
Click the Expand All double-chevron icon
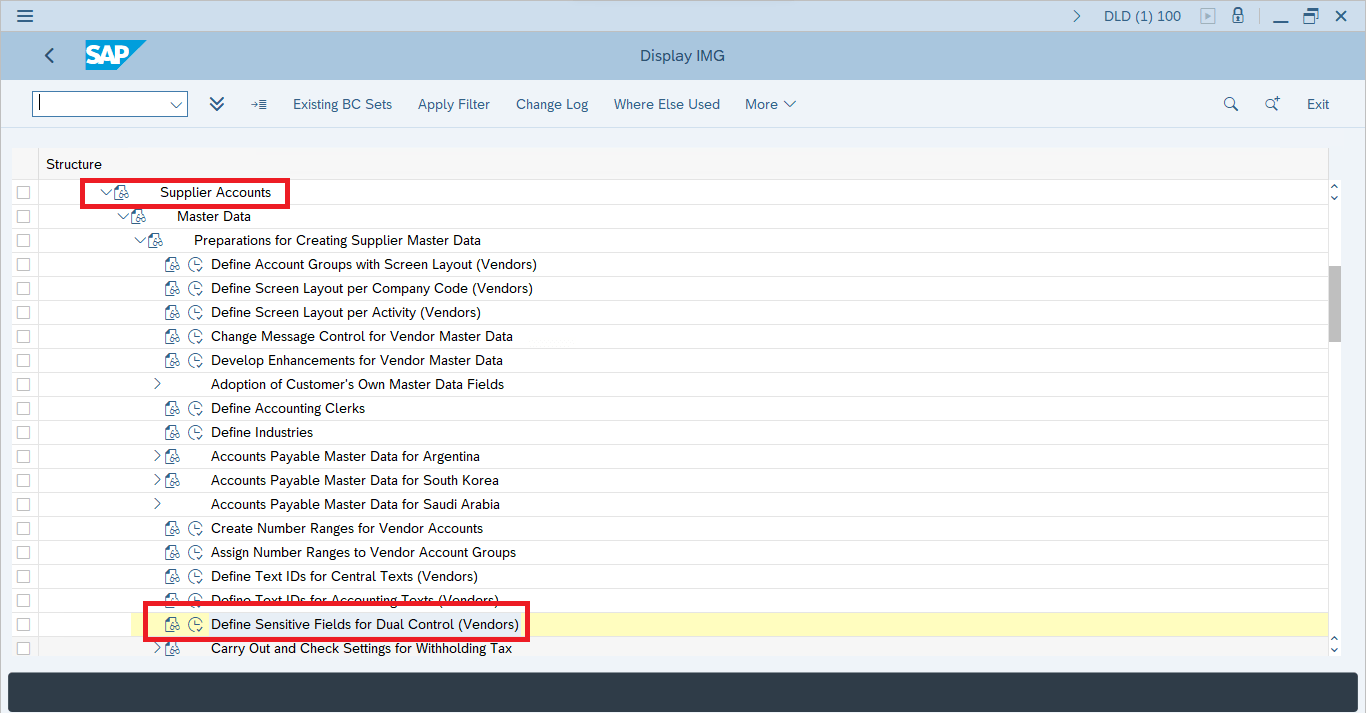(x=217, y=104)
